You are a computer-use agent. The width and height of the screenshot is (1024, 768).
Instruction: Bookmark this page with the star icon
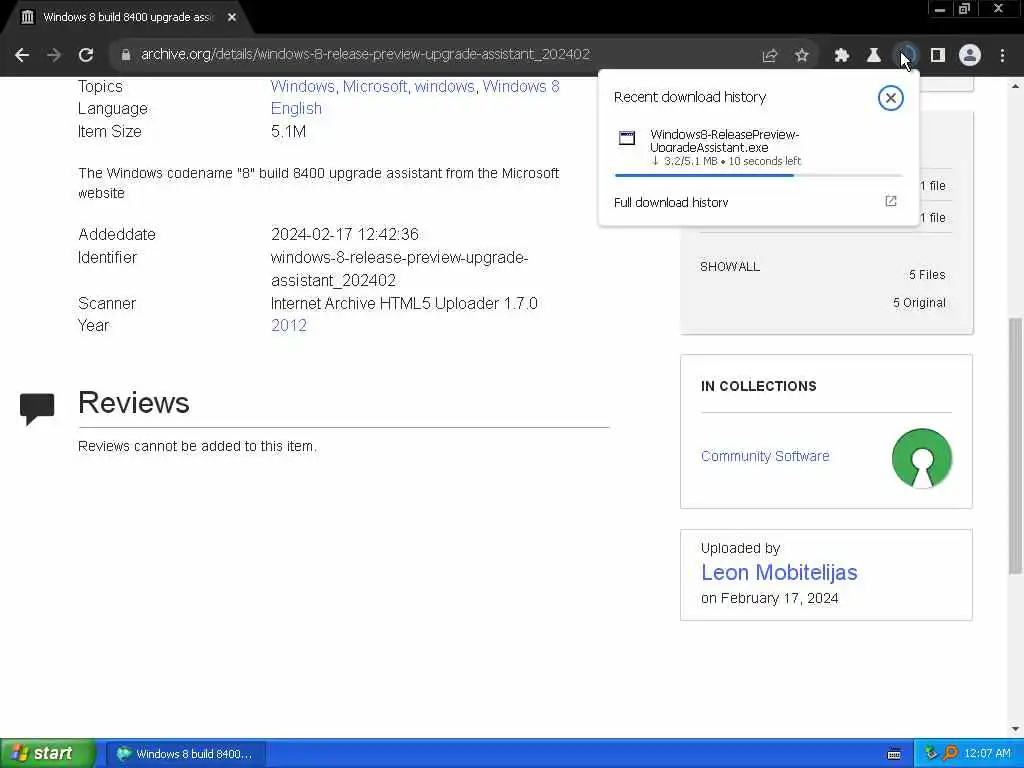click(802, 56)
